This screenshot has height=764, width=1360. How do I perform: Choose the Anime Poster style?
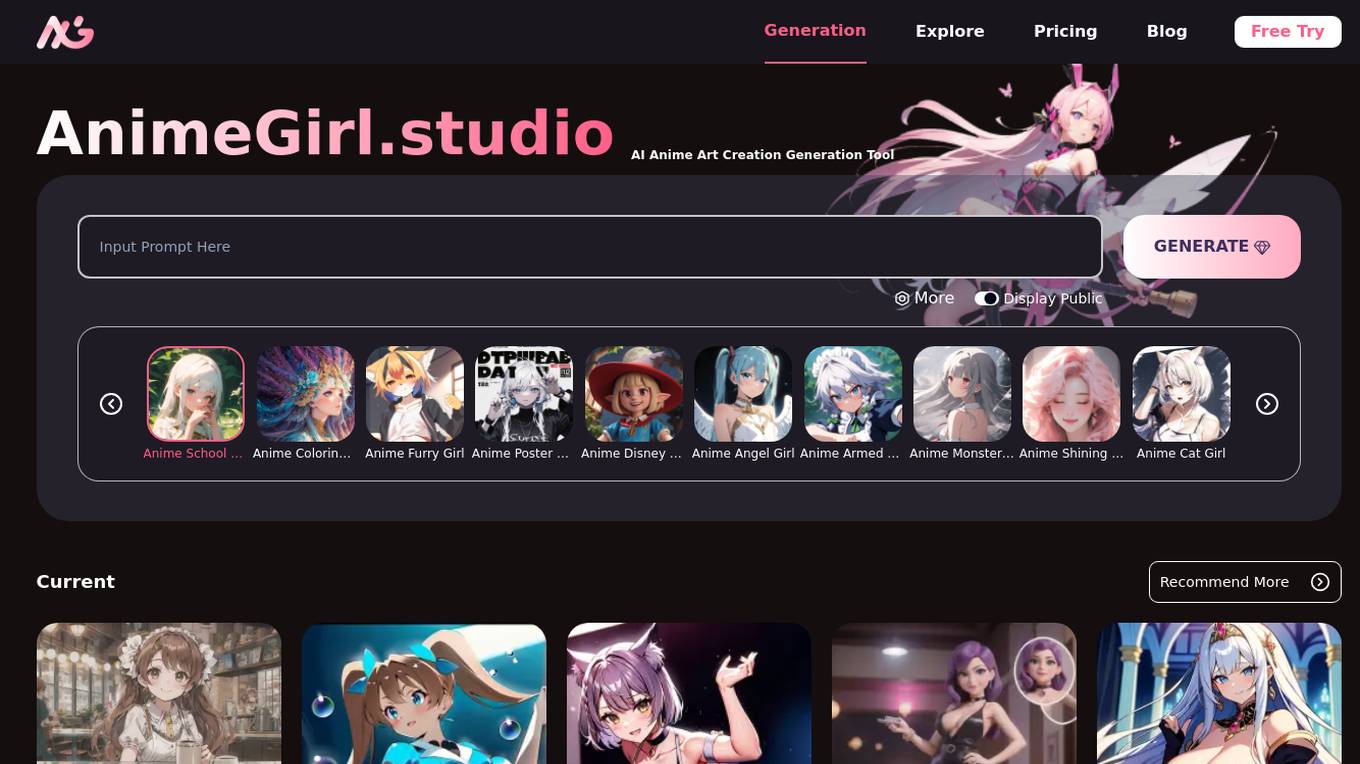click(x=524, y=394)
